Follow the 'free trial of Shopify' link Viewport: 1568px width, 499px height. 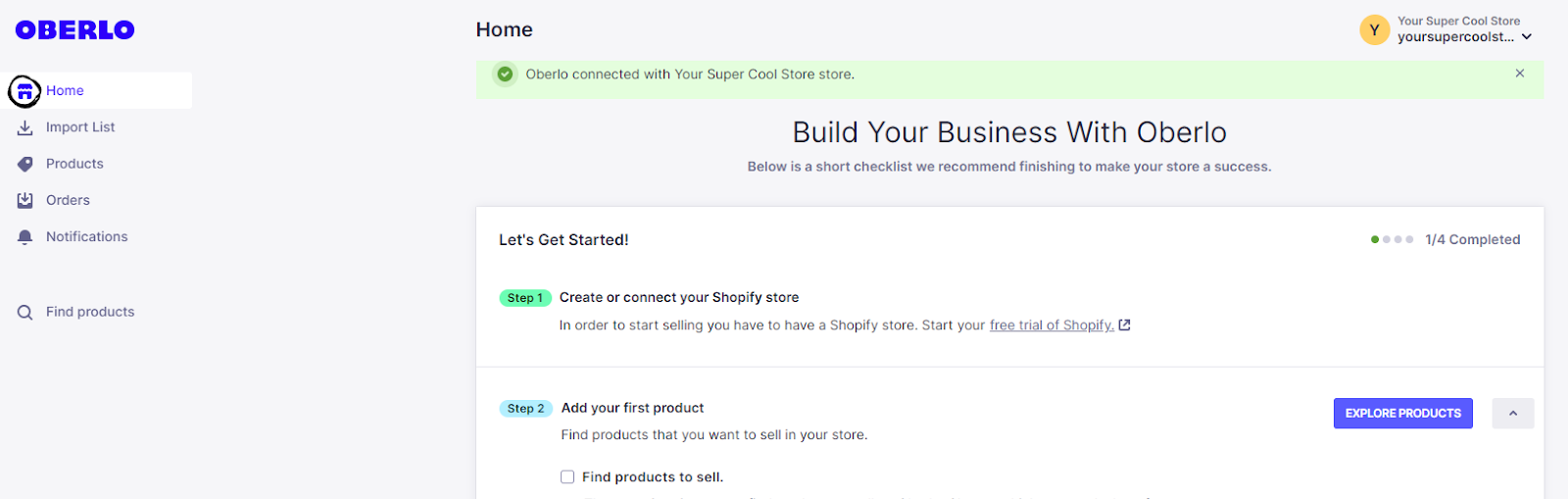(x=1052, y=325)
